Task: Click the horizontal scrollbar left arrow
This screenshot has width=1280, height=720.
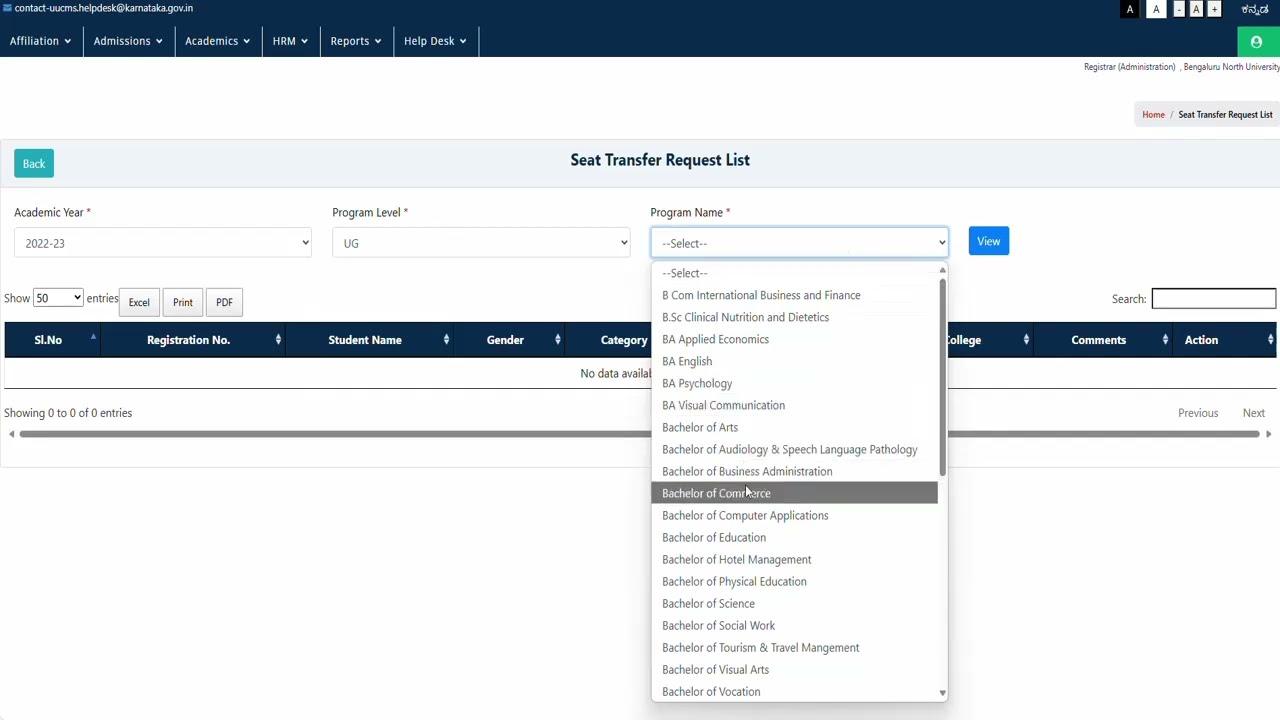Action: click(11, 434)
